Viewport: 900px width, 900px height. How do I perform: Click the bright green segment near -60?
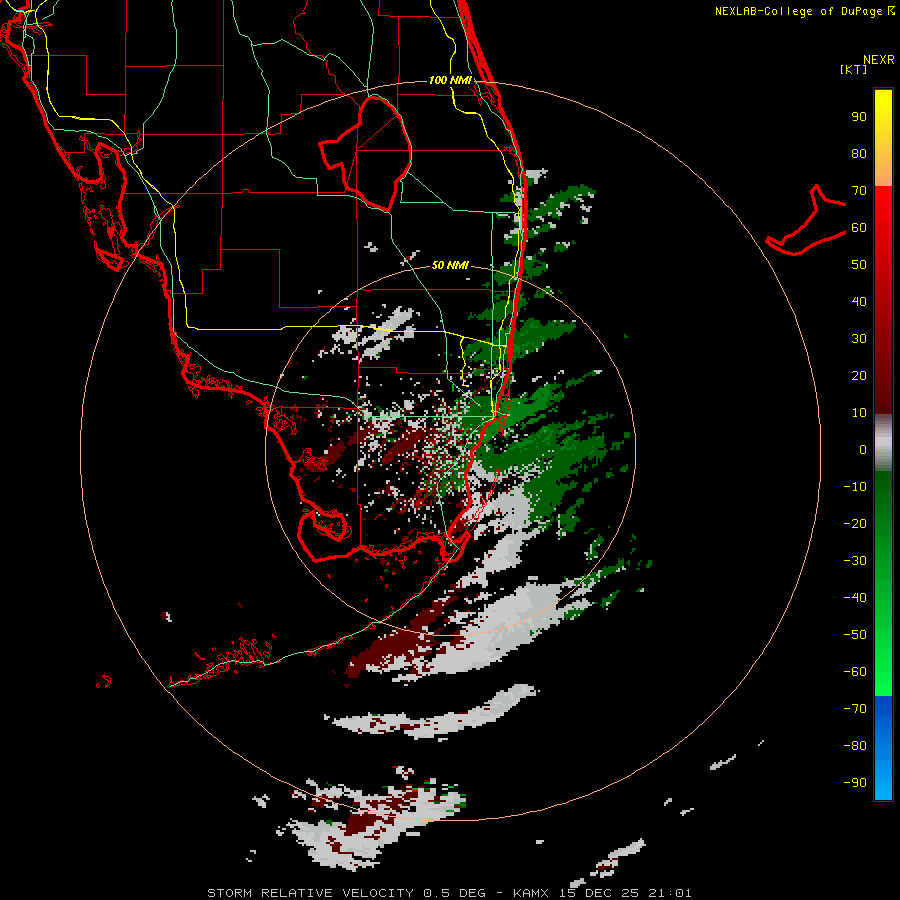883,672
